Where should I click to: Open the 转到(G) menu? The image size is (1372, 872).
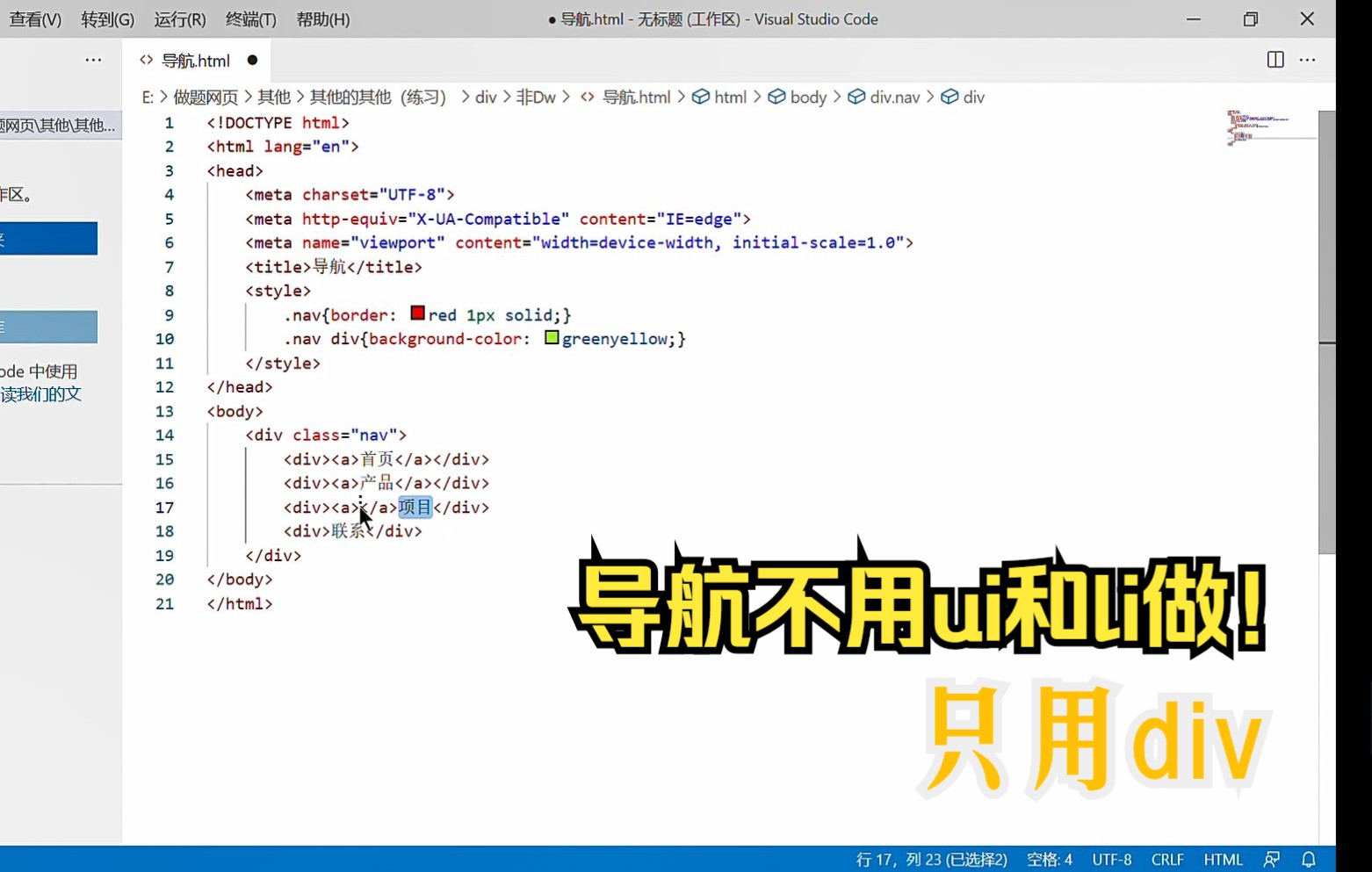point(107,19)
